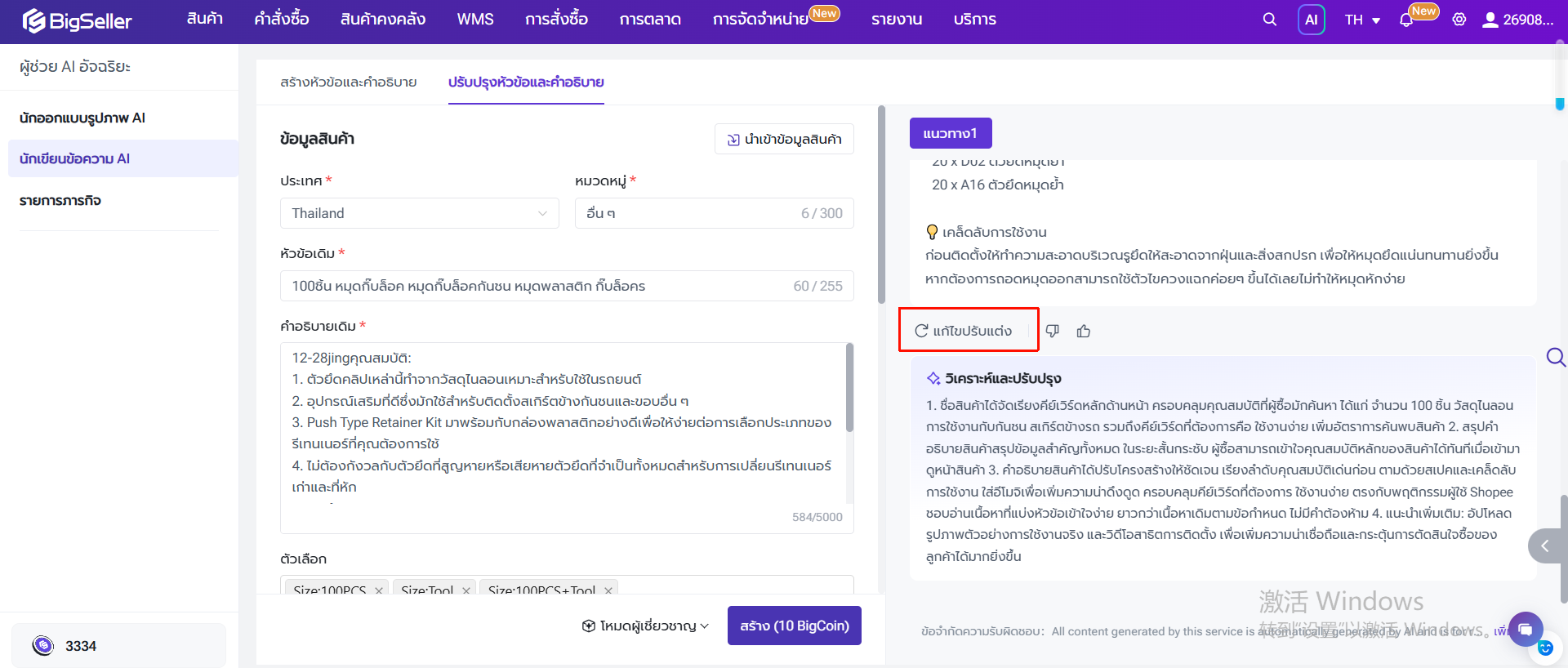The image size is (1568, 668).
Task: Click the นำเข้าข้อมูลสินค้า import button
Action: (x=784, y=139)
